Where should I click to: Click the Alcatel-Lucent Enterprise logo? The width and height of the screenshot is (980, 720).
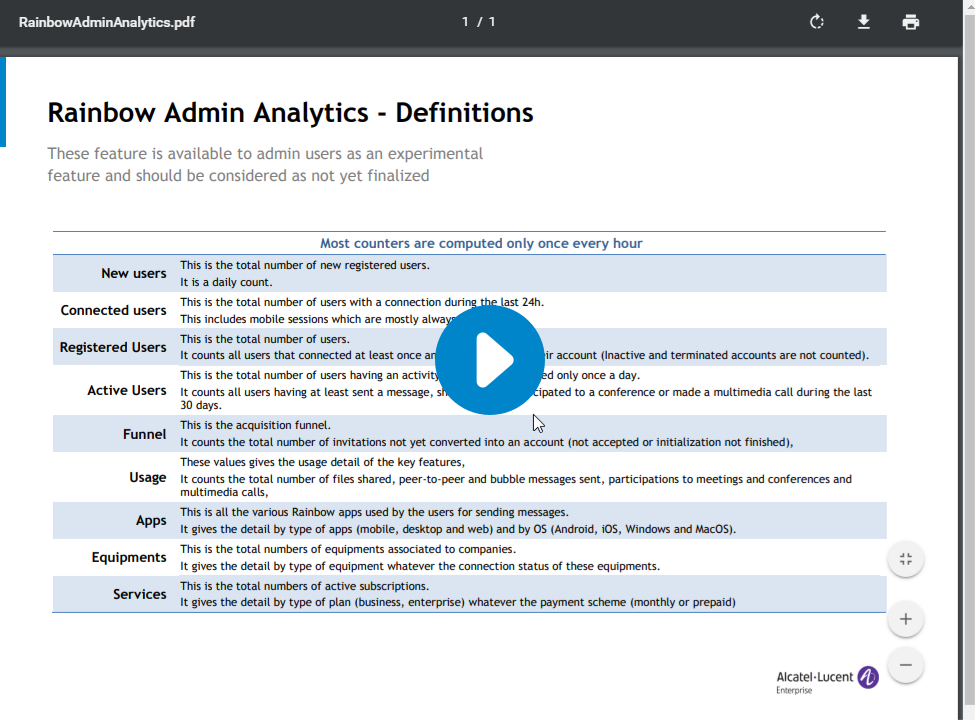click(828, 681)
